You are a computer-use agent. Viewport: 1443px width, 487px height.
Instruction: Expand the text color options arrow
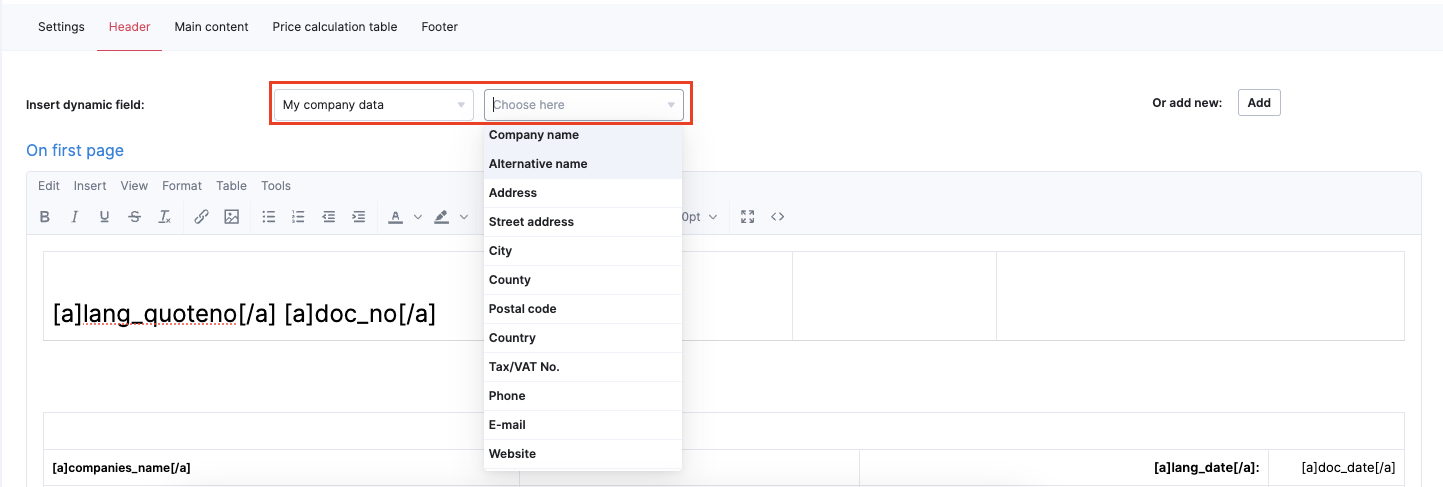coord(418,217)
